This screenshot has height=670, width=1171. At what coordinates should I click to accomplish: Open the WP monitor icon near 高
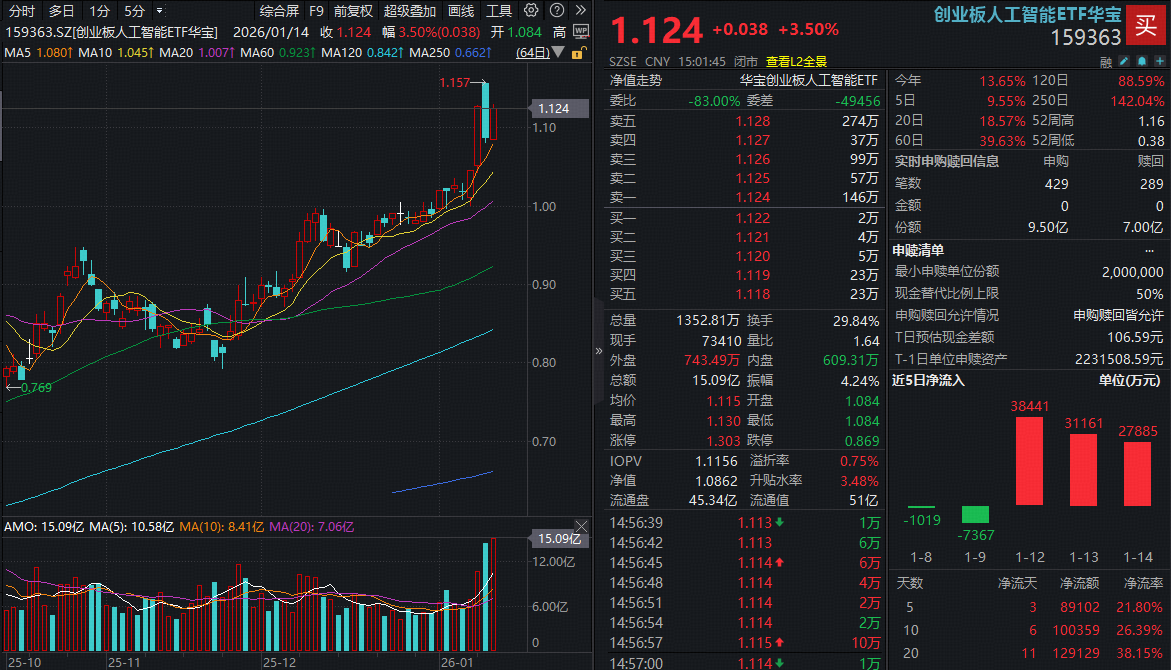[580, 32]
